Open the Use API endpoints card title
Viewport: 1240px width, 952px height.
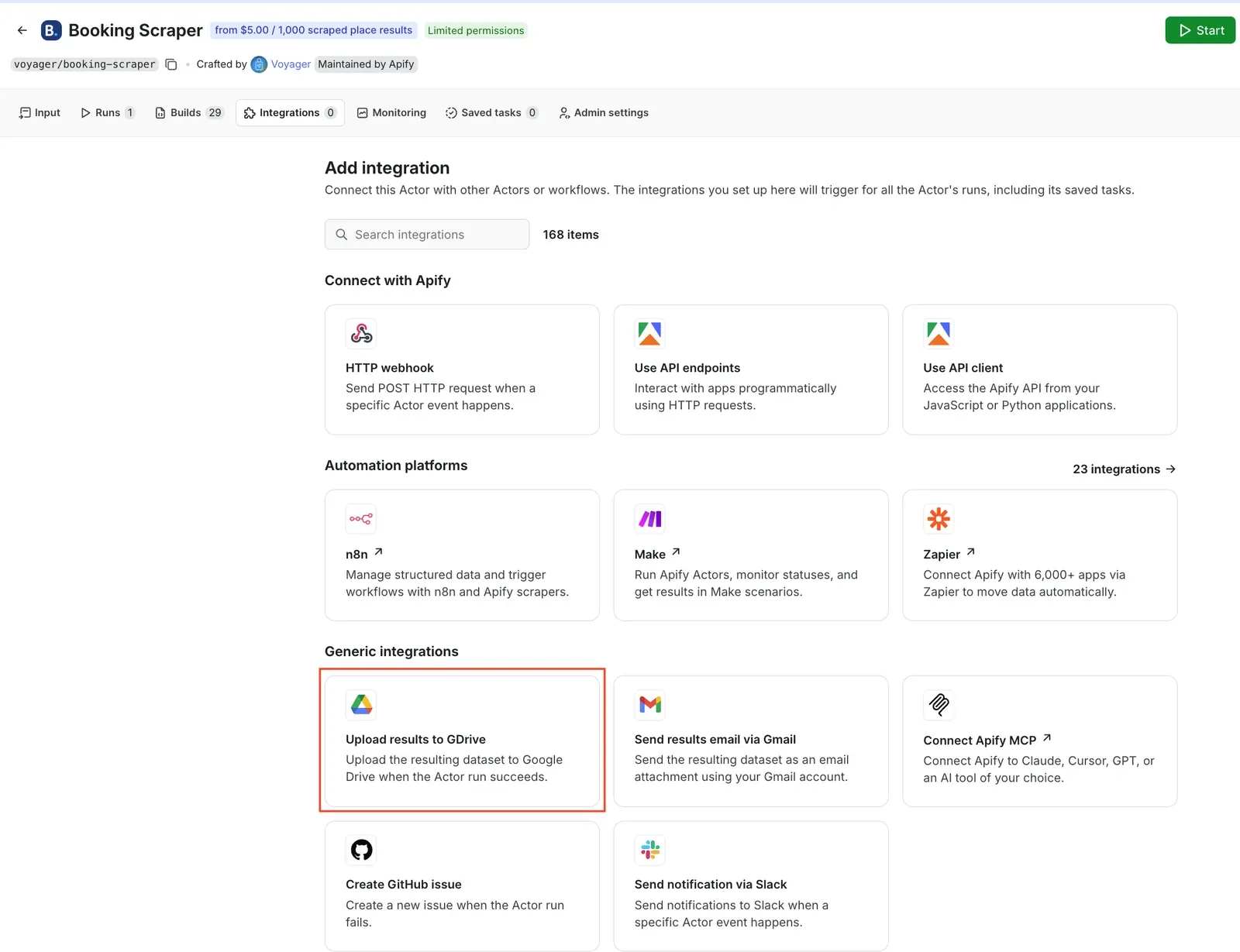click(687, 368)
